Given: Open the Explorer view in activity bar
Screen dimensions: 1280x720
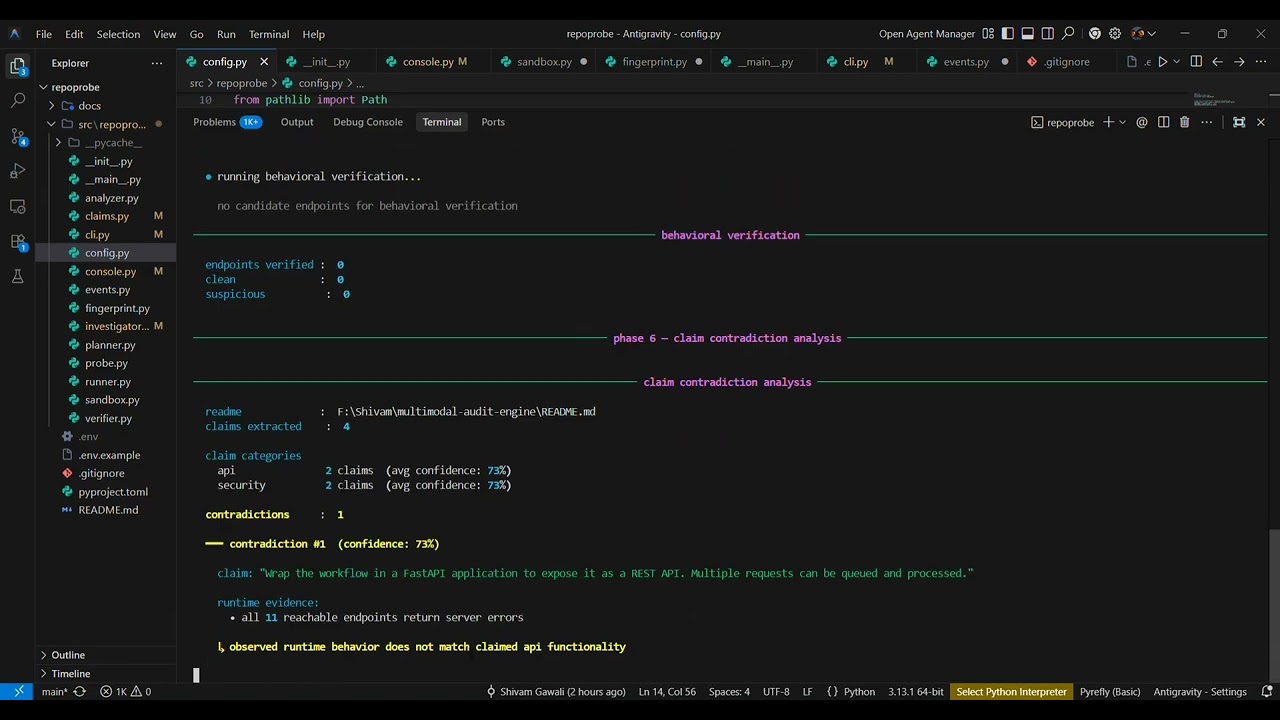Looking at the screenshot, I should coord(17,66).
